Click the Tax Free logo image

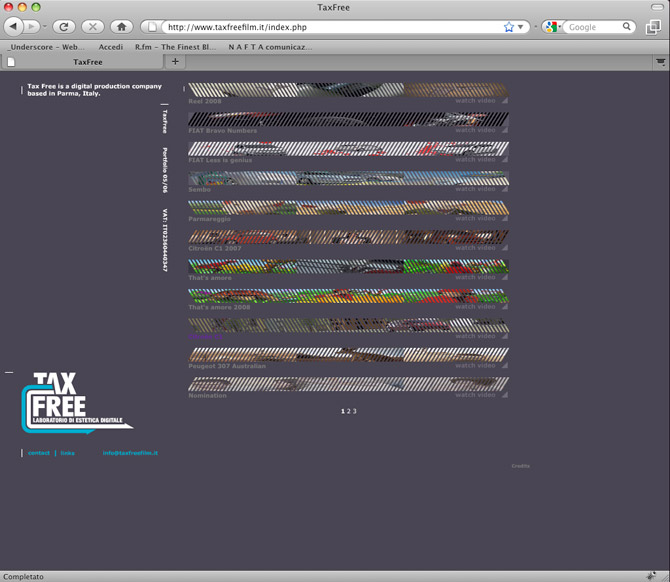coord(77,403)
